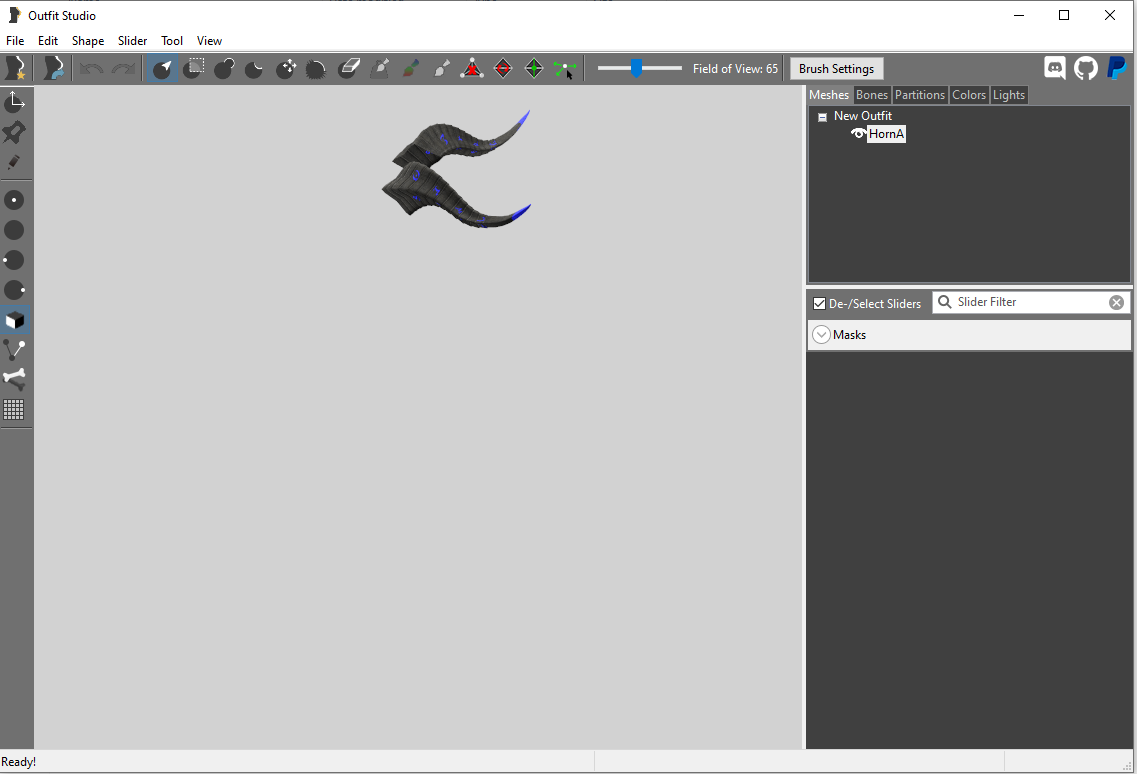Collapse the New Outfit tree node
This screenshot has height=774, width=1137.
[x=822, y=117]
